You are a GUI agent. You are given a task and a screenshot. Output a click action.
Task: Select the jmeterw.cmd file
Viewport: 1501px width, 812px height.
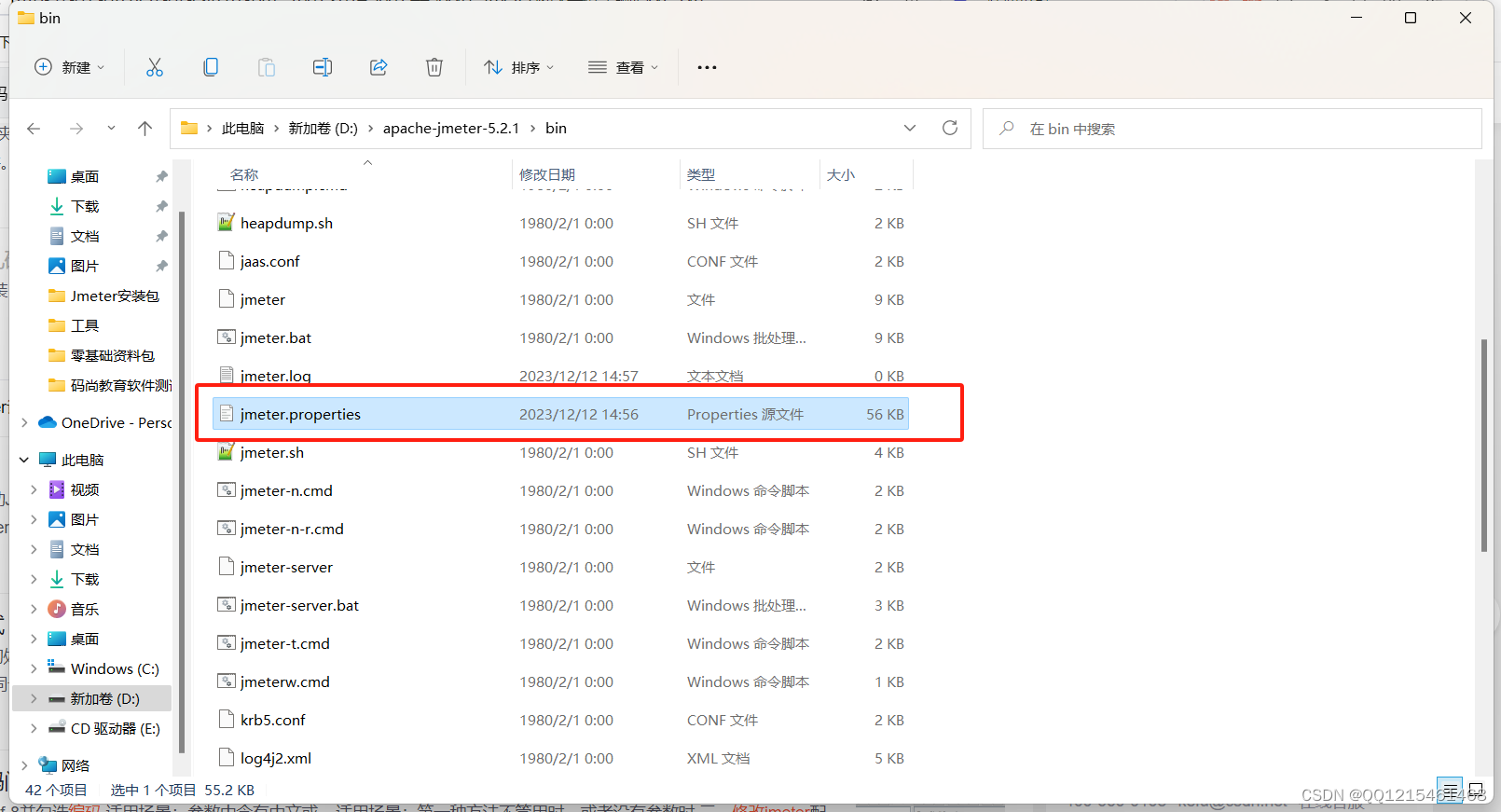[561, 681]
